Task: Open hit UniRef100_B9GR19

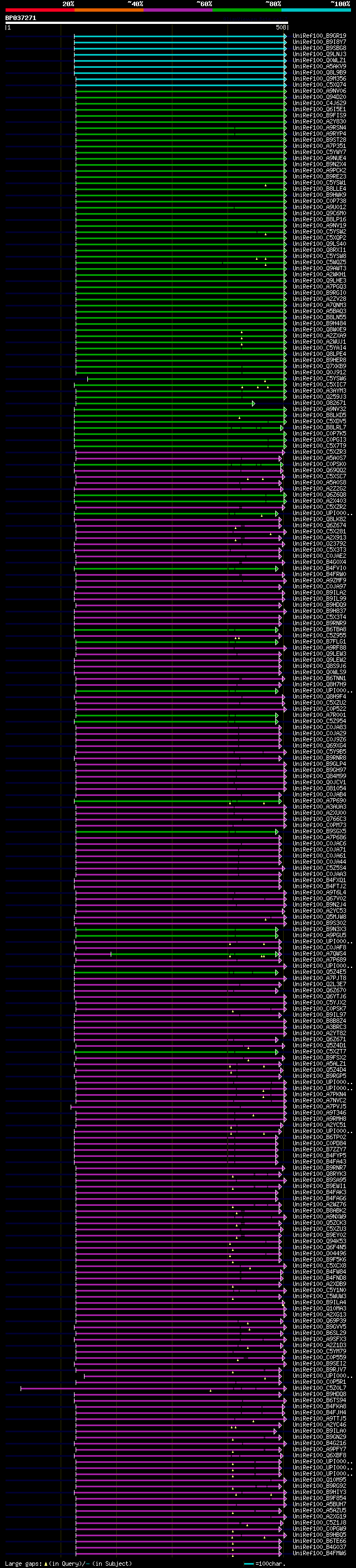Action: (319, 36)
